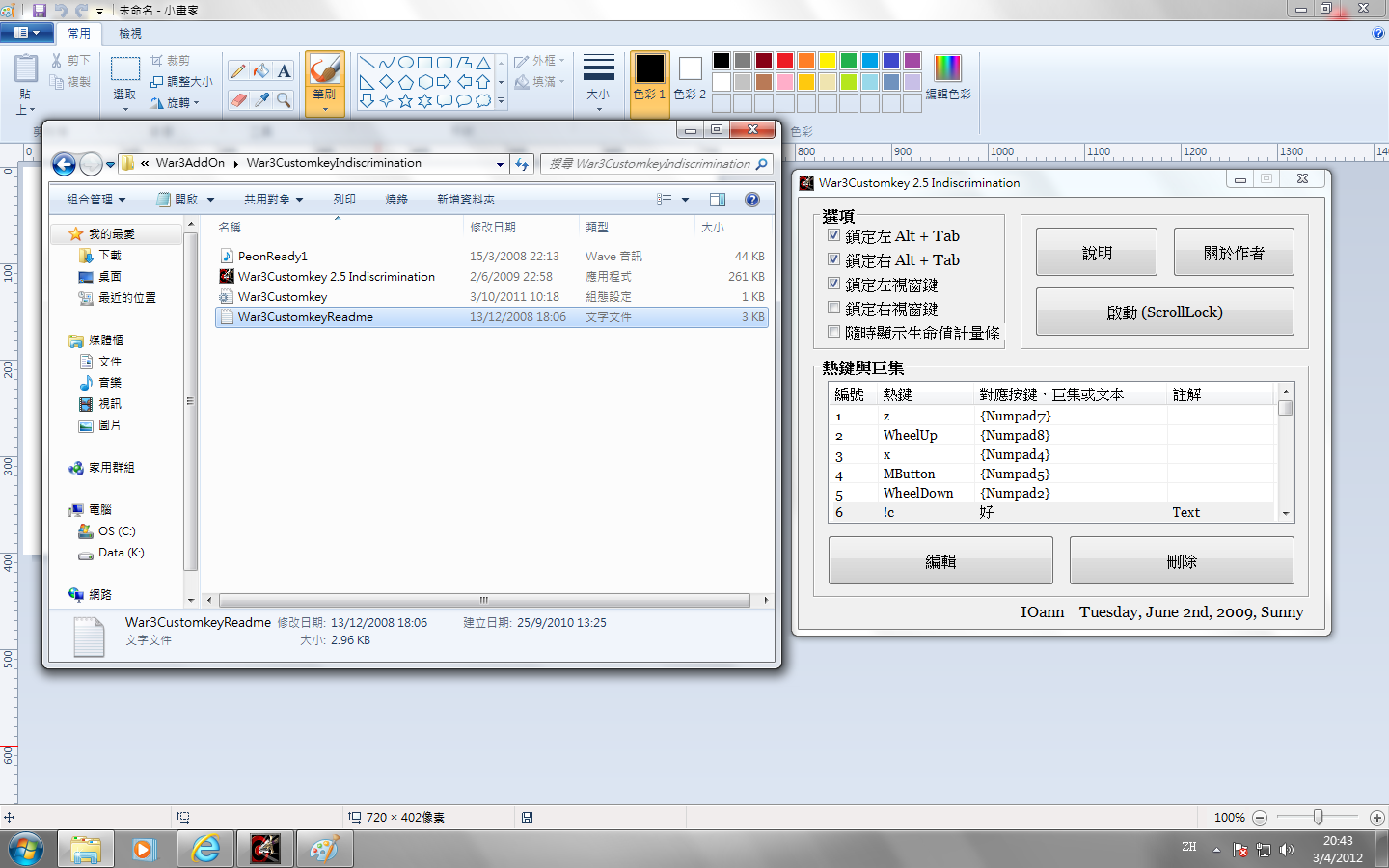This screenshot has height=868, width=1389.
Task: Select the Magnifier tool in Paint
Action: coord(284,99)
